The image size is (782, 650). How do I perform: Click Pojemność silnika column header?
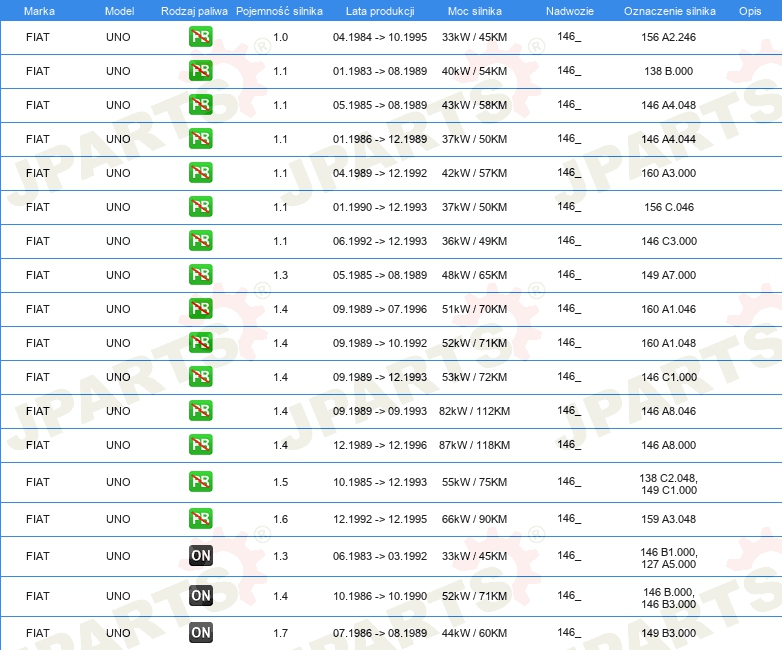pos(279,11)
